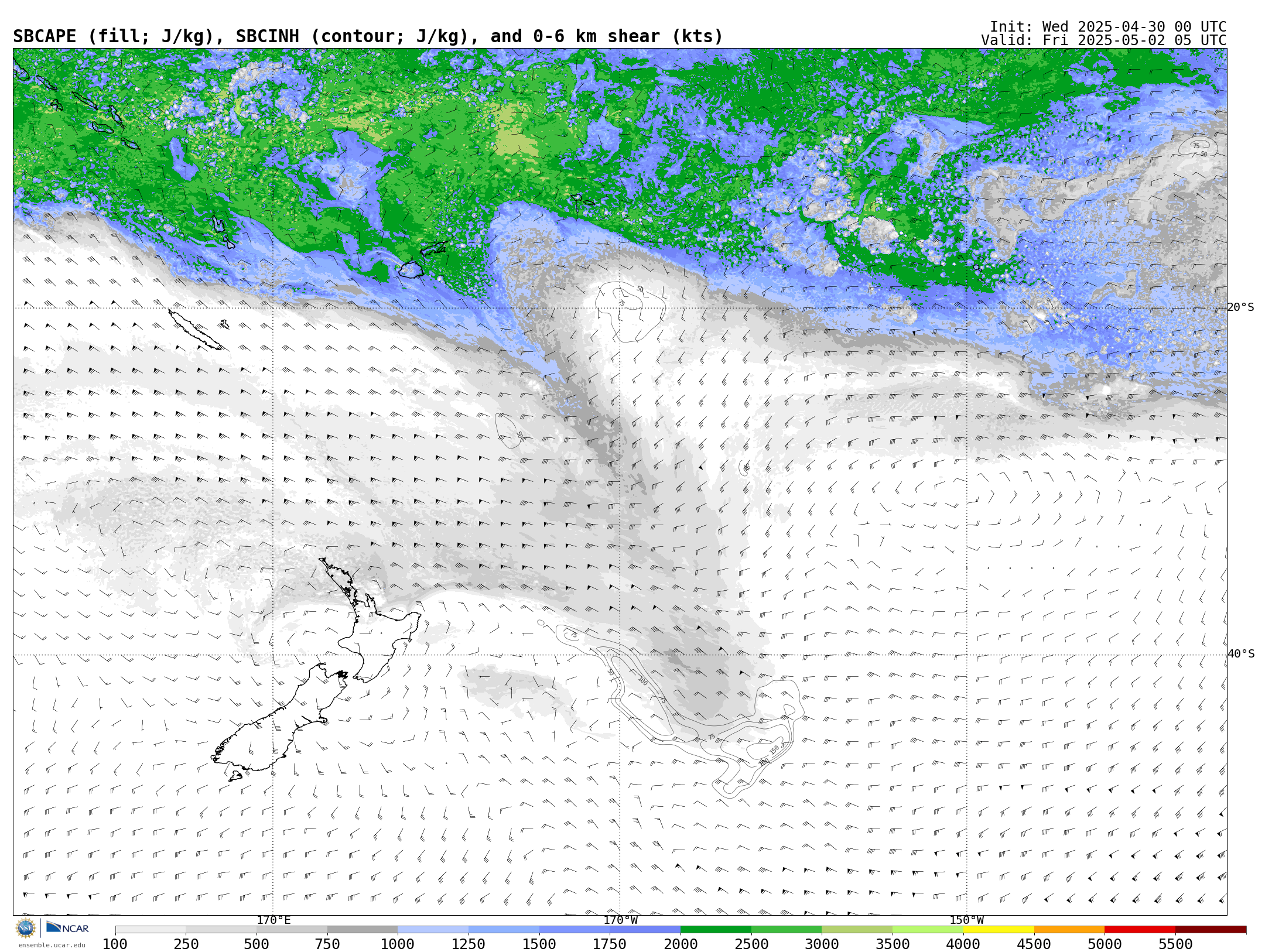Select the 3000–3500 olive green colorbar swatch
This screenshot has width=1265, height=952.
[857, 930]
